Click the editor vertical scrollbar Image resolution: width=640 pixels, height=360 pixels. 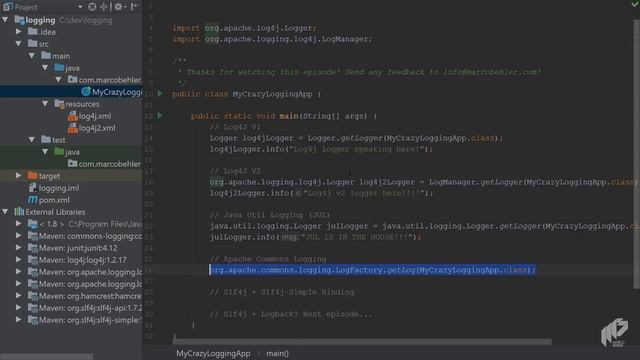tap(637, 154)
